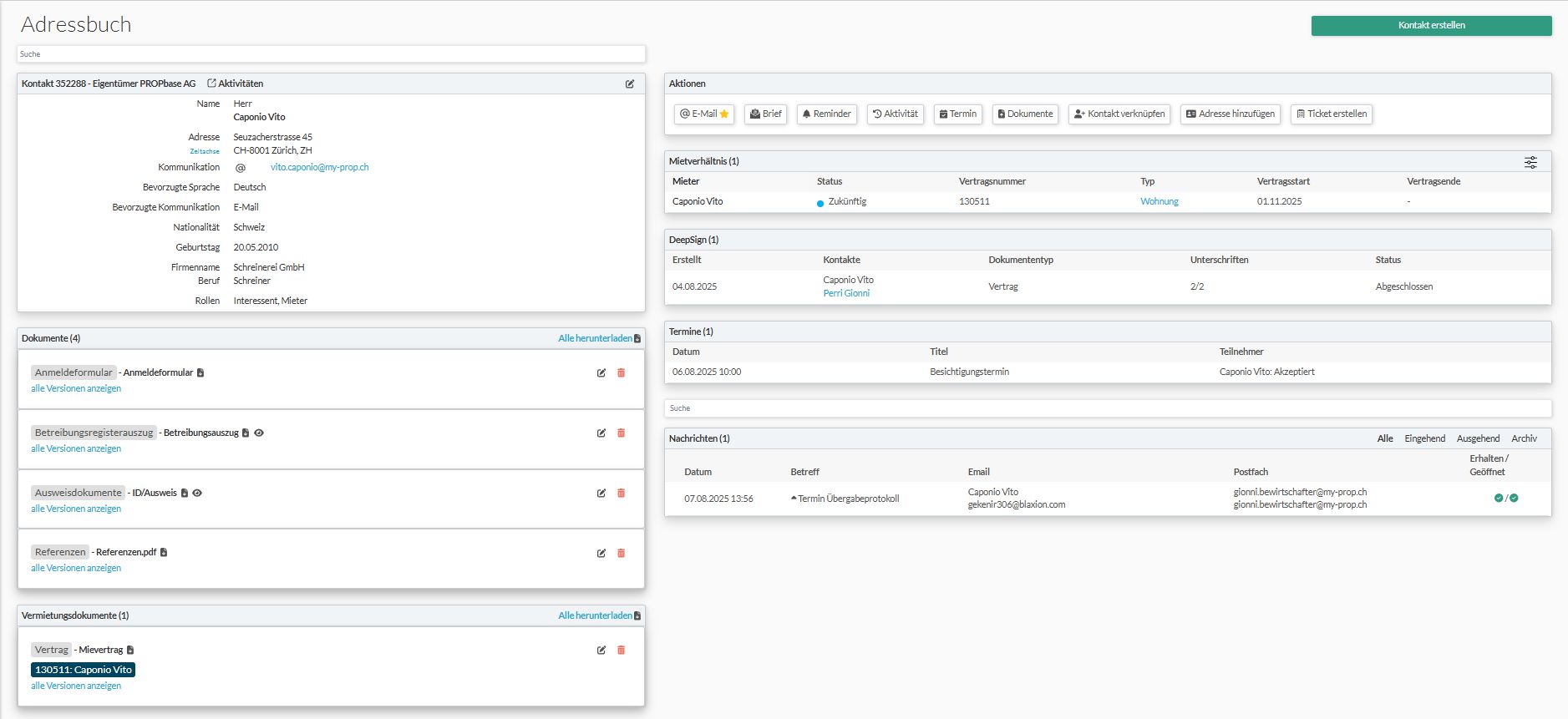Open the Wohnung link in Mietverhältnis
The height and width of the screenshot is (719, 1568).
pos(1159,201)
